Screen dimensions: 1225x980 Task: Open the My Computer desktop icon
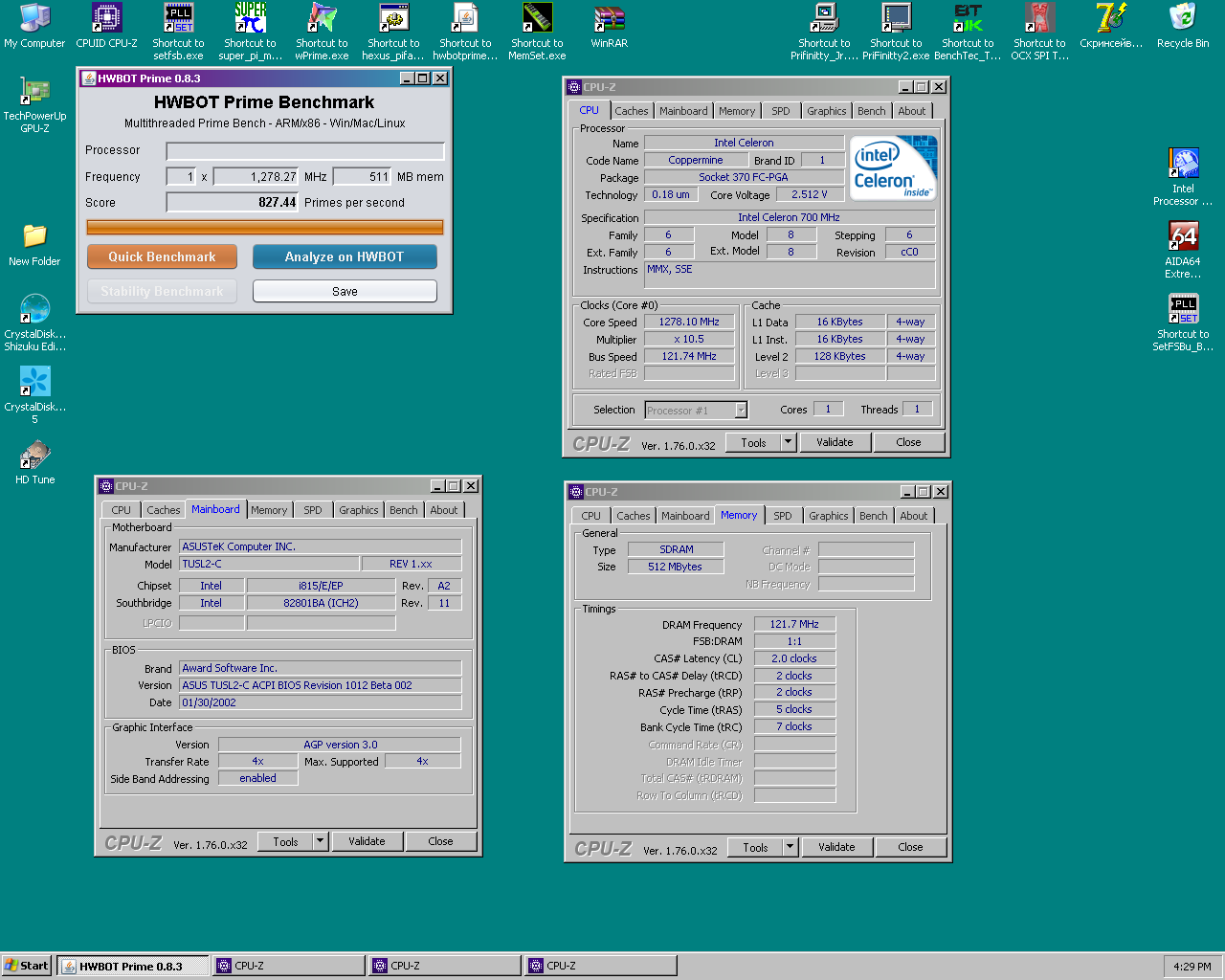pos(34,26)
